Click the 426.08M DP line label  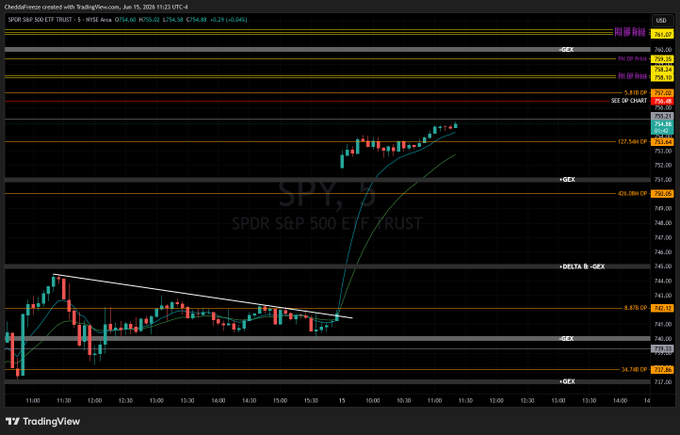pos(632,193)
